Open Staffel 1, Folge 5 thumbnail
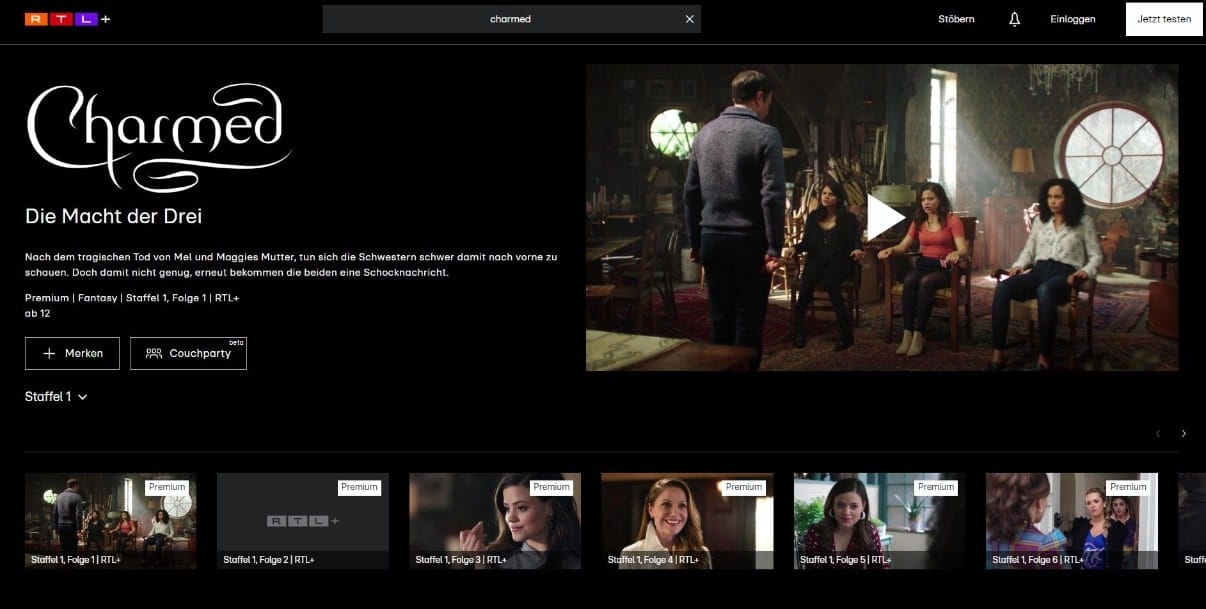Image resolution: width=1206 pixels, height=609 pixels. click(879, 521)
